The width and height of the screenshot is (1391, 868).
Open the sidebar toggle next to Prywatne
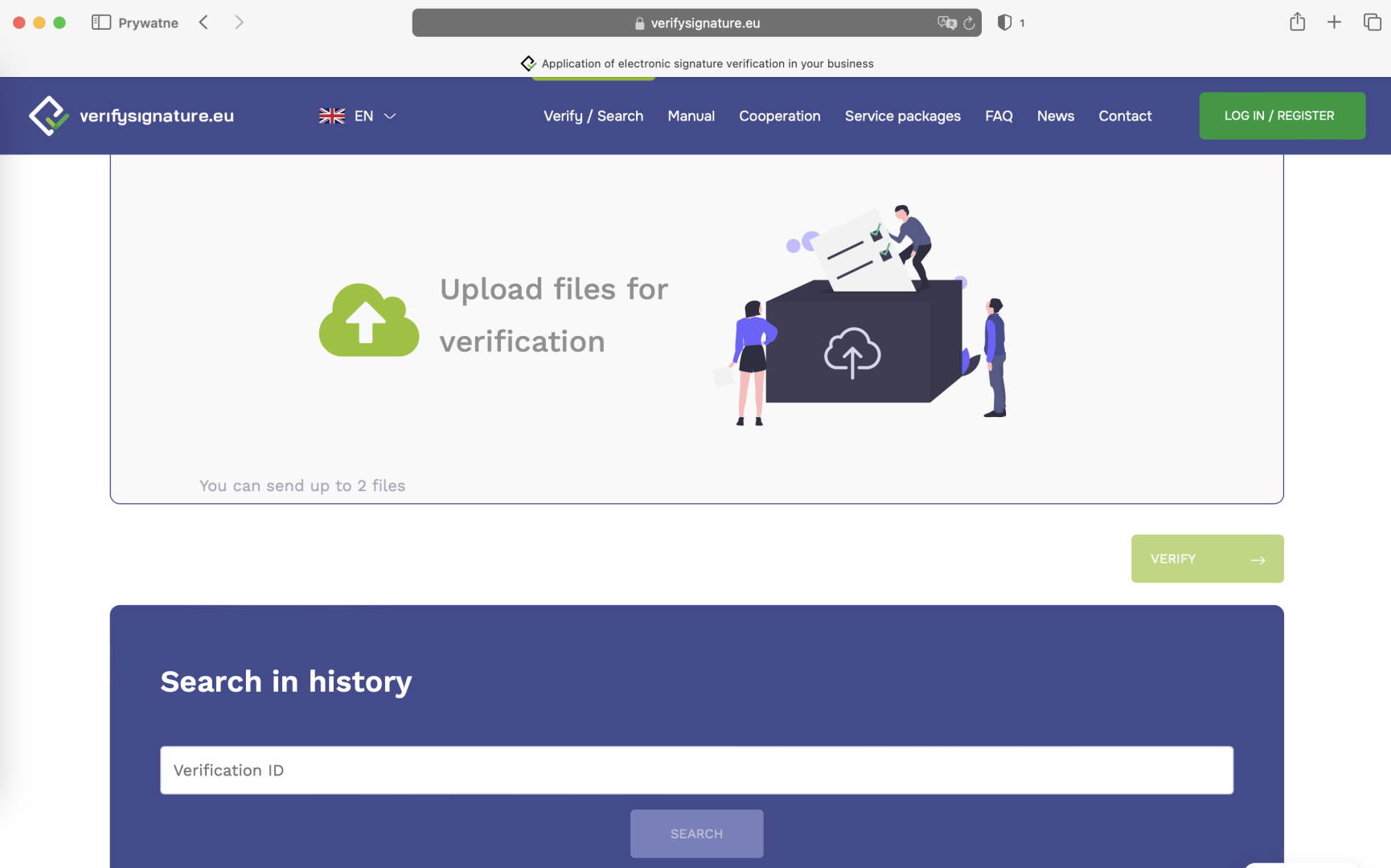tap(101, 22)
